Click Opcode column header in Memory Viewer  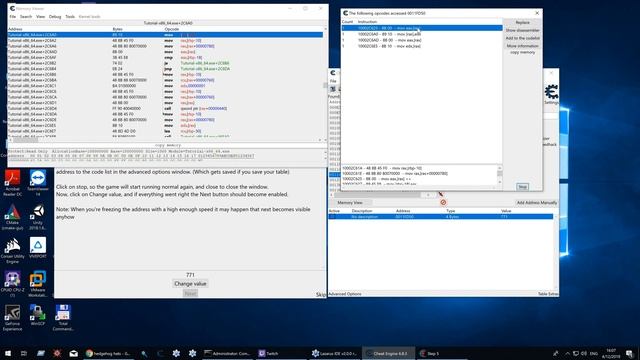(x=171, y=29)
